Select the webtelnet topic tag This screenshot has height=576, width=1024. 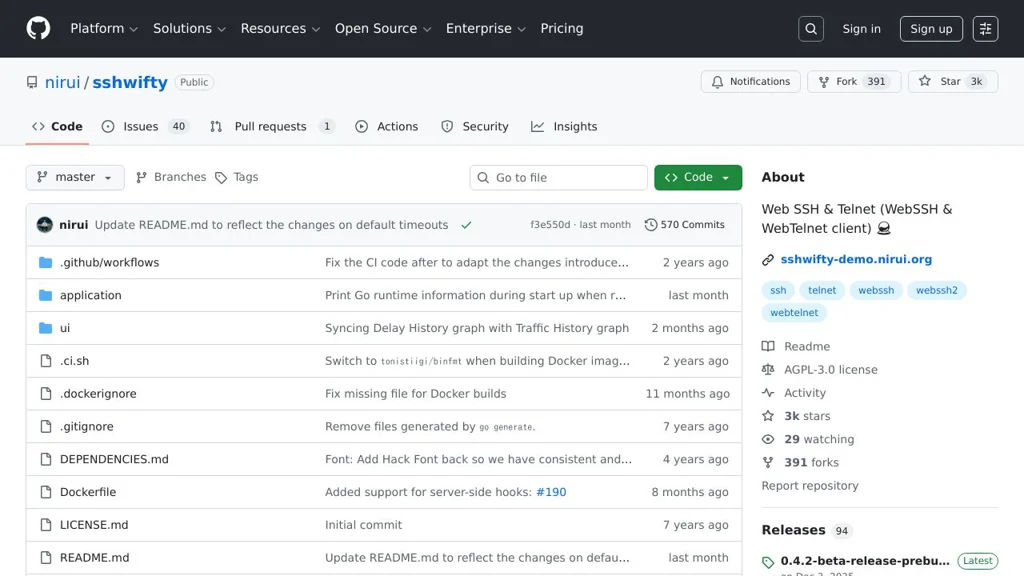click(x=794, y=312)
